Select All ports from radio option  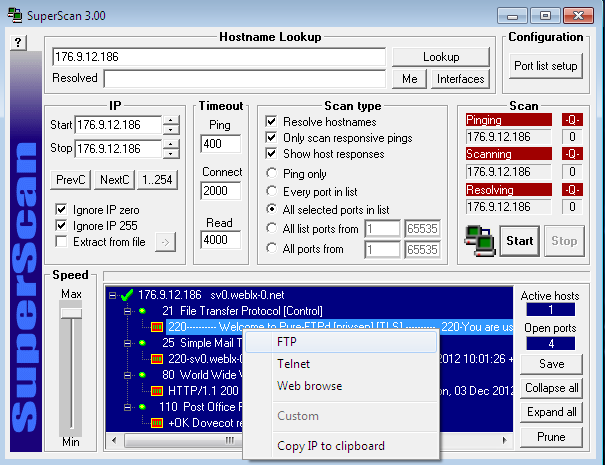coord(272,248)
